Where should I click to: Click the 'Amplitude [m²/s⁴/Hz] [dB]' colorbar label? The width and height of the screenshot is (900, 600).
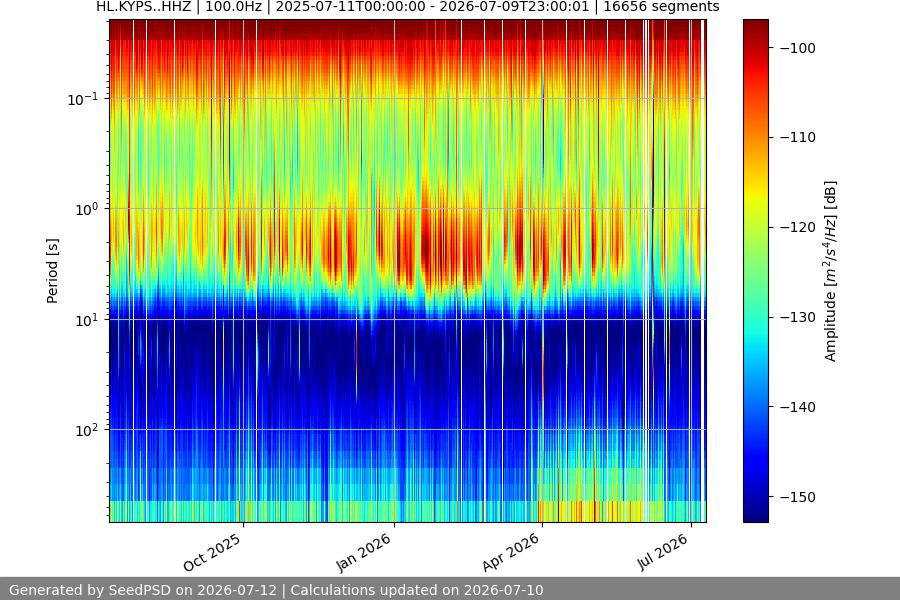click(831, 271)
